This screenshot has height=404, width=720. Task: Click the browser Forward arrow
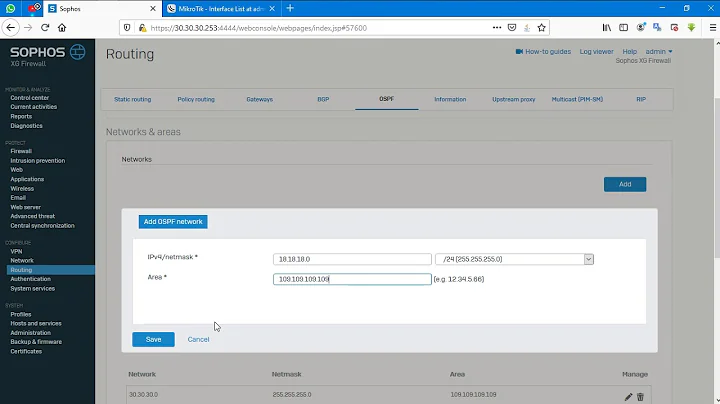28,28
